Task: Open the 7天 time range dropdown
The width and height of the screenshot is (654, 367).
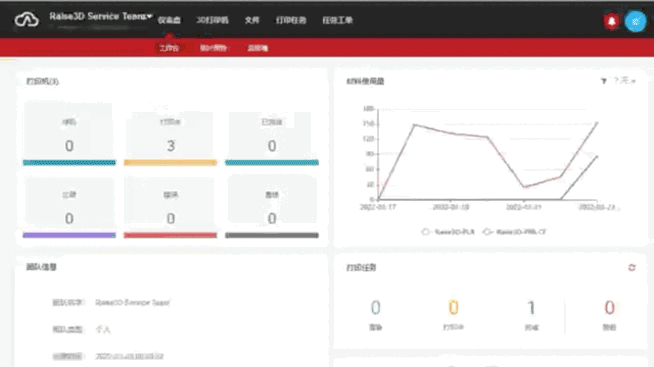Action: [x=624, y=80]
